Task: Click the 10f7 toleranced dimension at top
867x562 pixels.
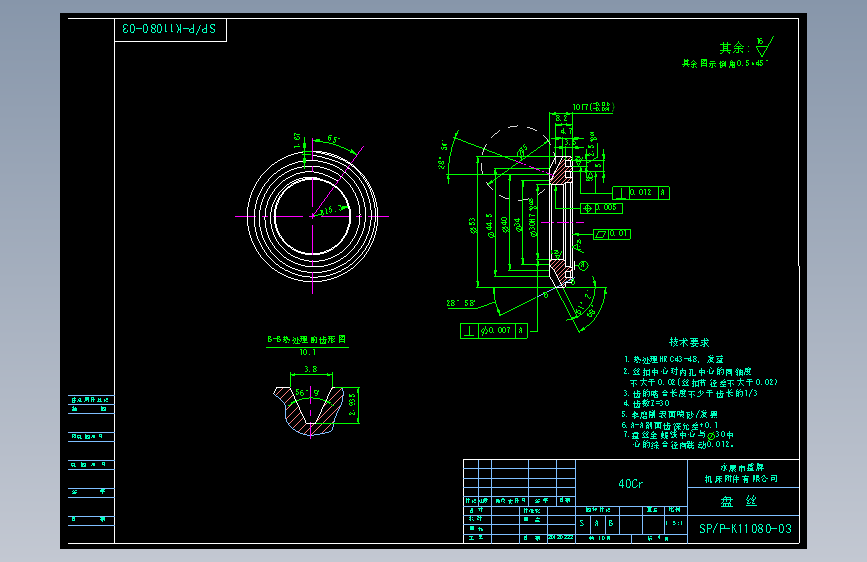Action: pos(593,107)
